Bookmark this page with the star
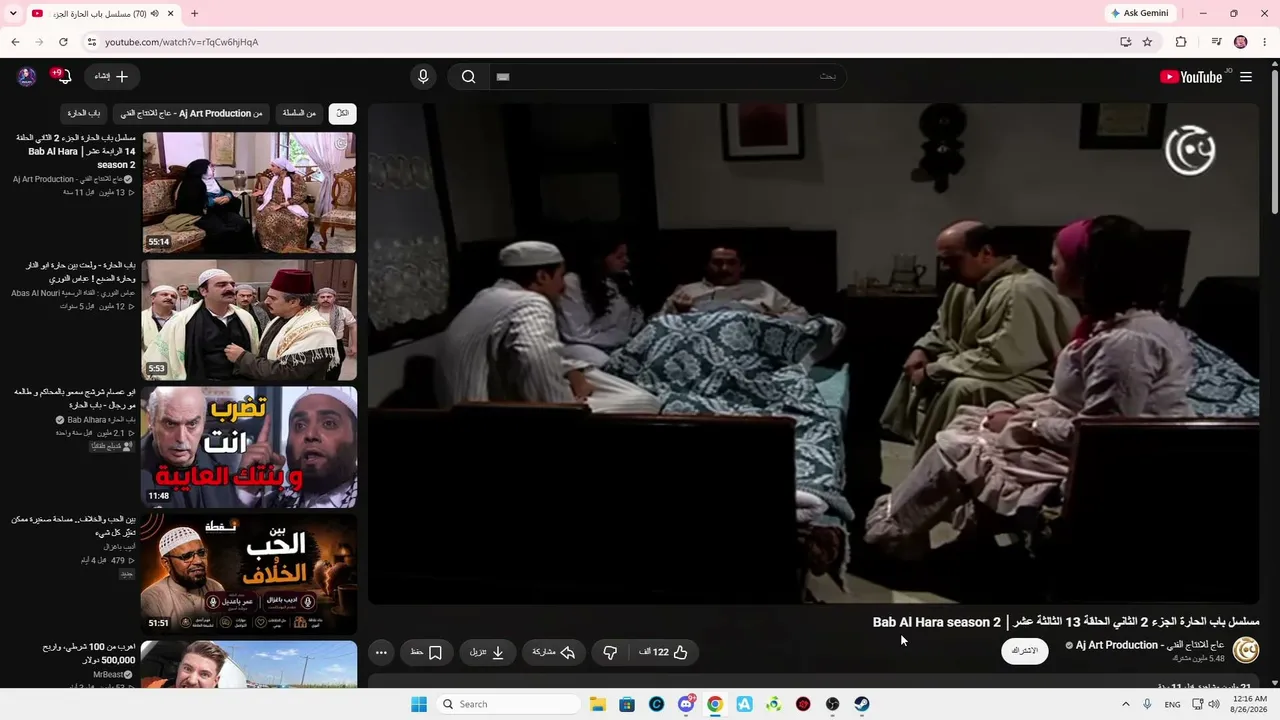 [1147, 42]
